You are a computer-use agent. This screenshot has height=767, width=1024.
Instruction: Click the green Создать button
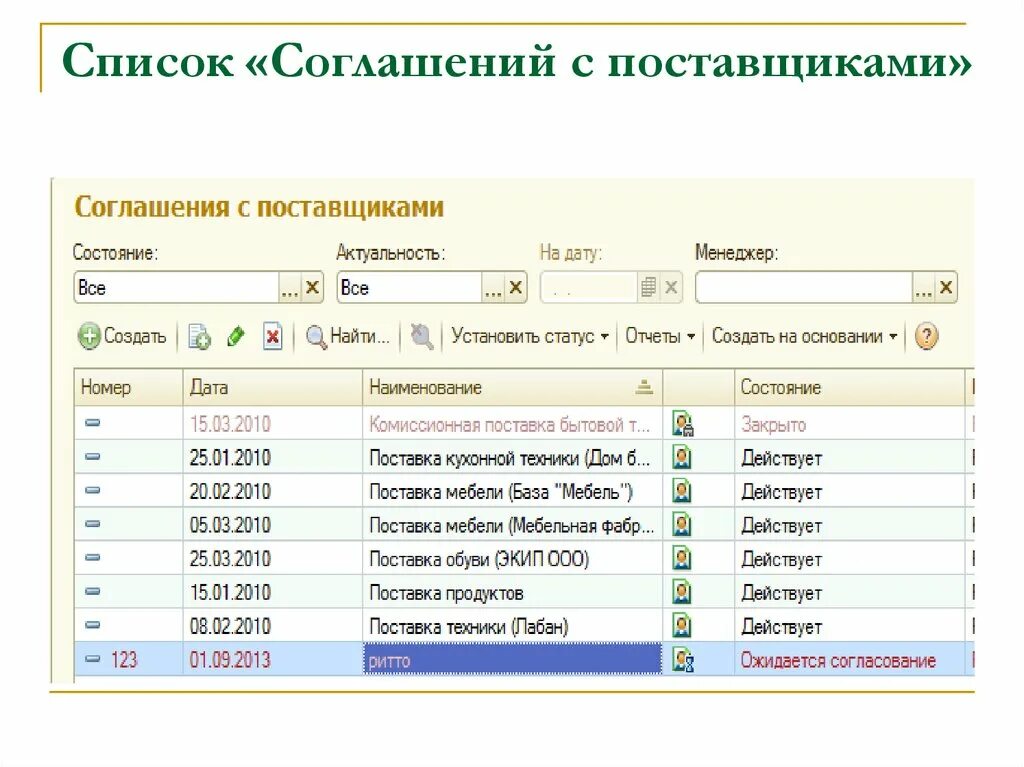point(122,336)
